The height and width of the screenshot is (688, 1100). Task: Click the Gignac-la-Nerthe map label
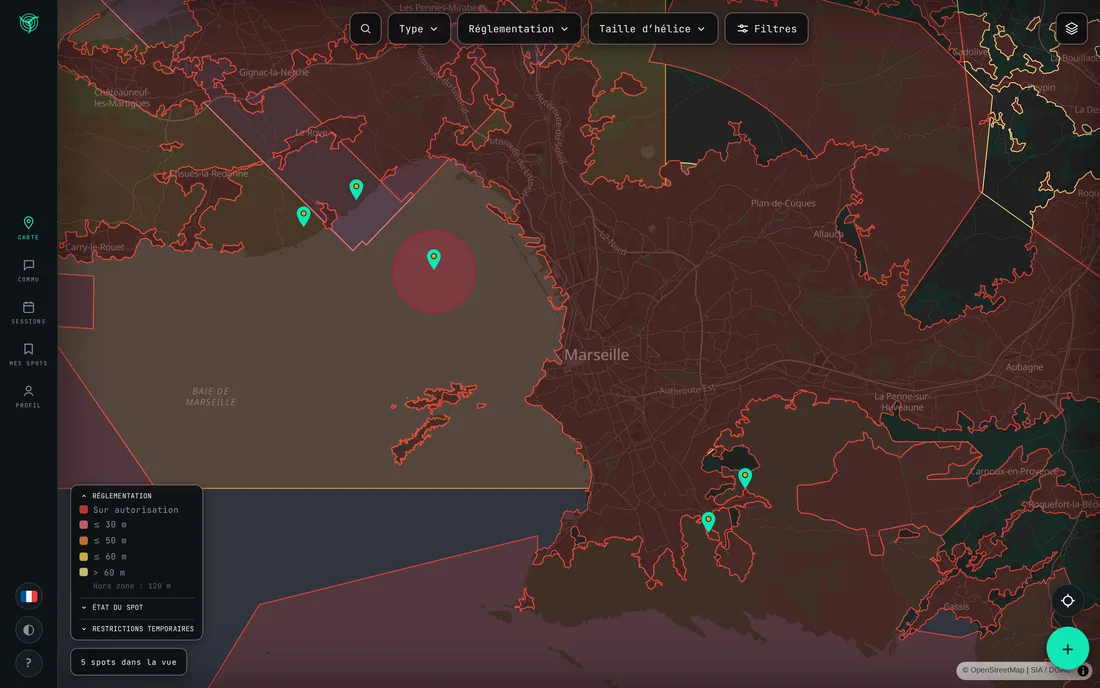tap(274, 72)
